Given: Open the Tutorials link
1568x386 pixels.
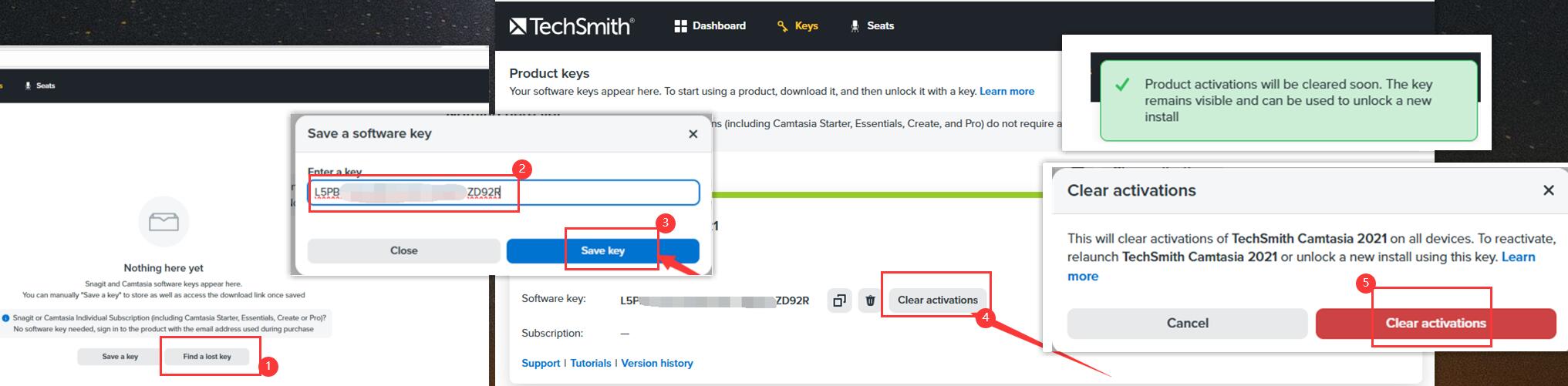Looking at the screenshot, I should (590, 363).
